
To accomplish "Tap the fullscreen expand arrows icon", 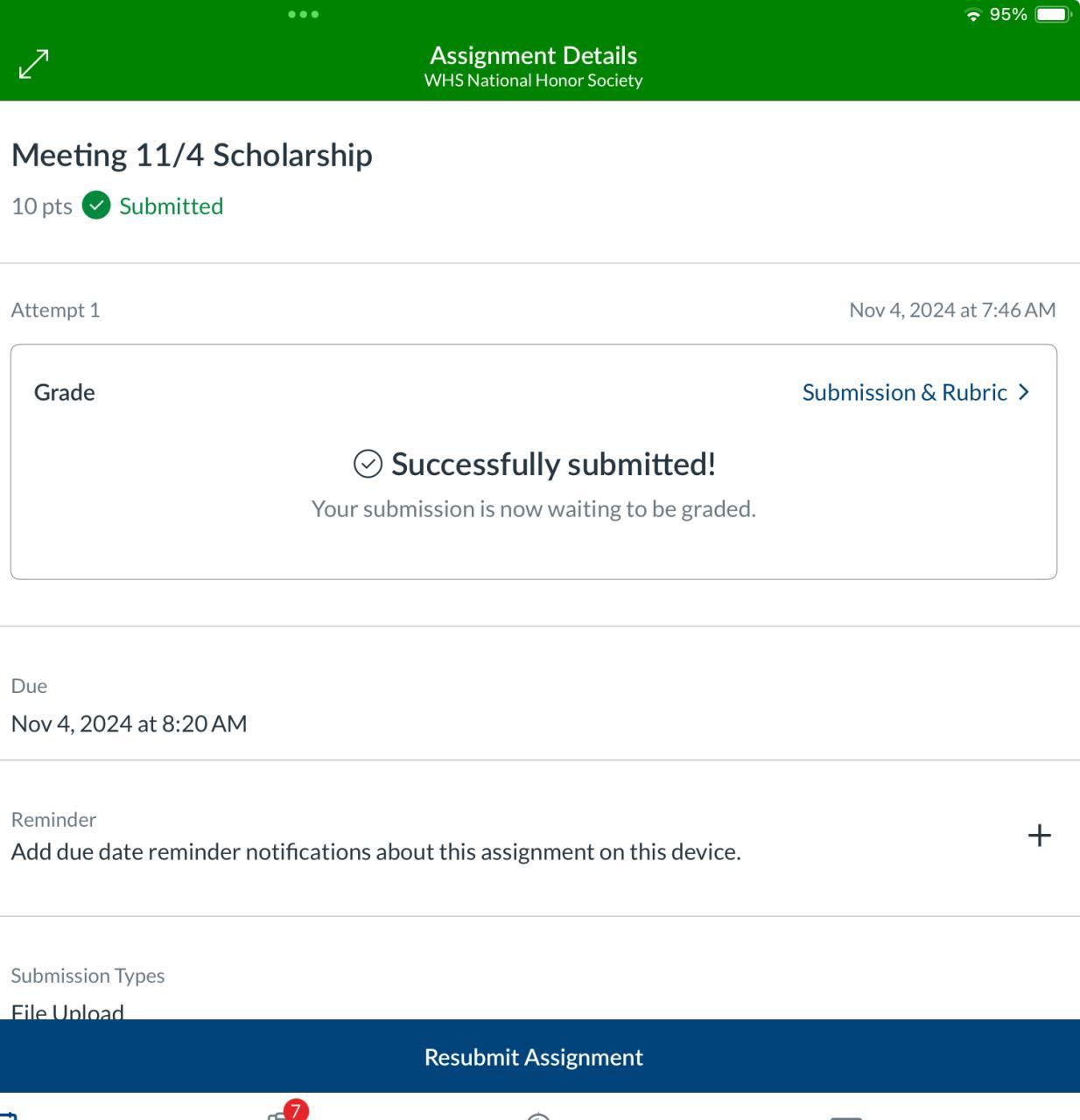I will tap(34, 63).
